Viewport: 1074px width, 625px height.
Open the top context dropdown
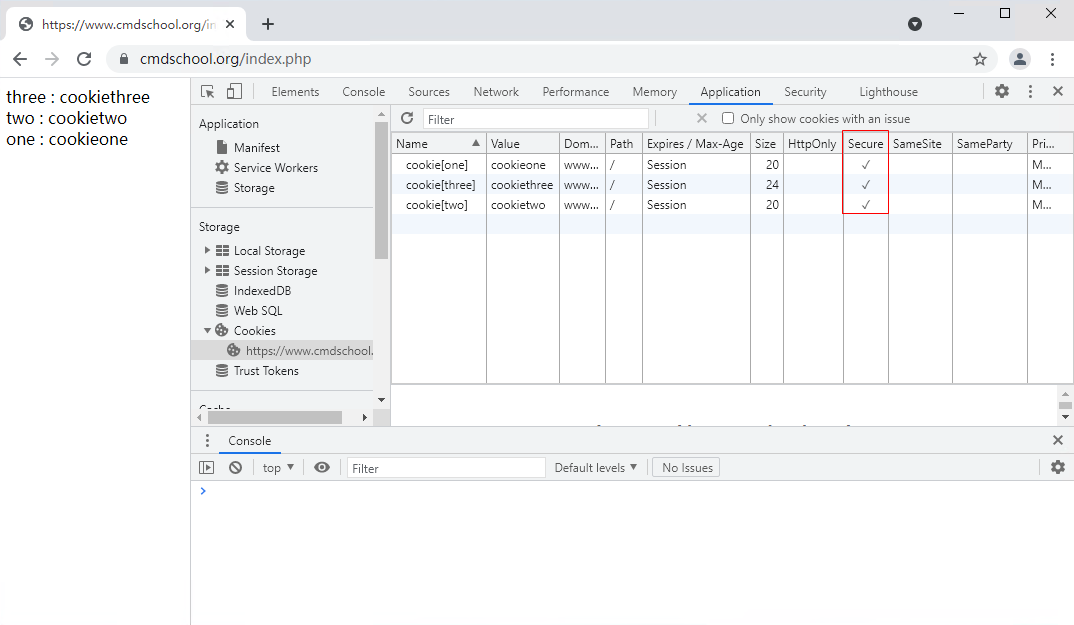pos(278,467)
